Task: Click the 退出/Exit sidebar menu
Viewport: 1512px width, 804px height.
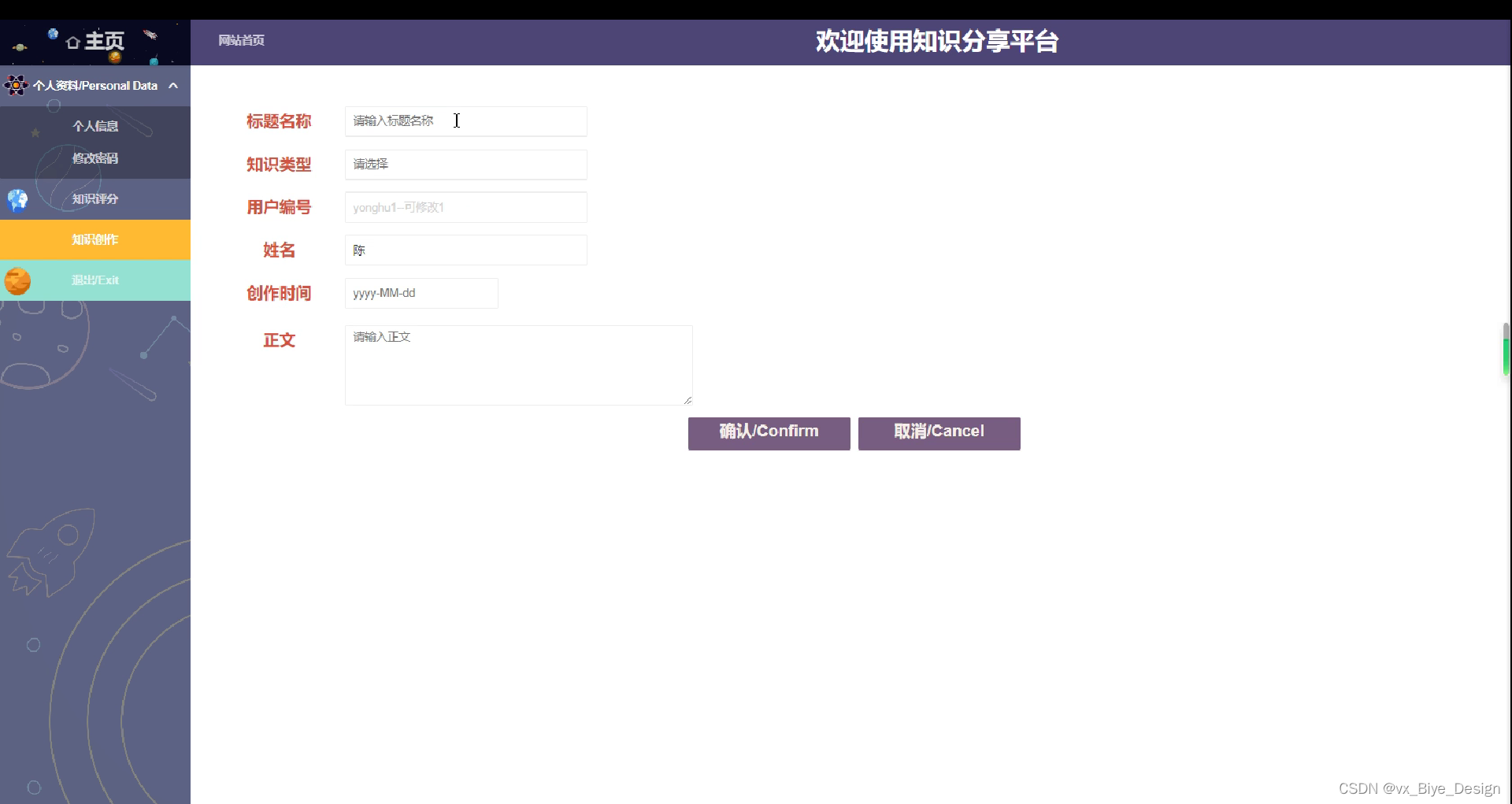Action: click(95, 280)
